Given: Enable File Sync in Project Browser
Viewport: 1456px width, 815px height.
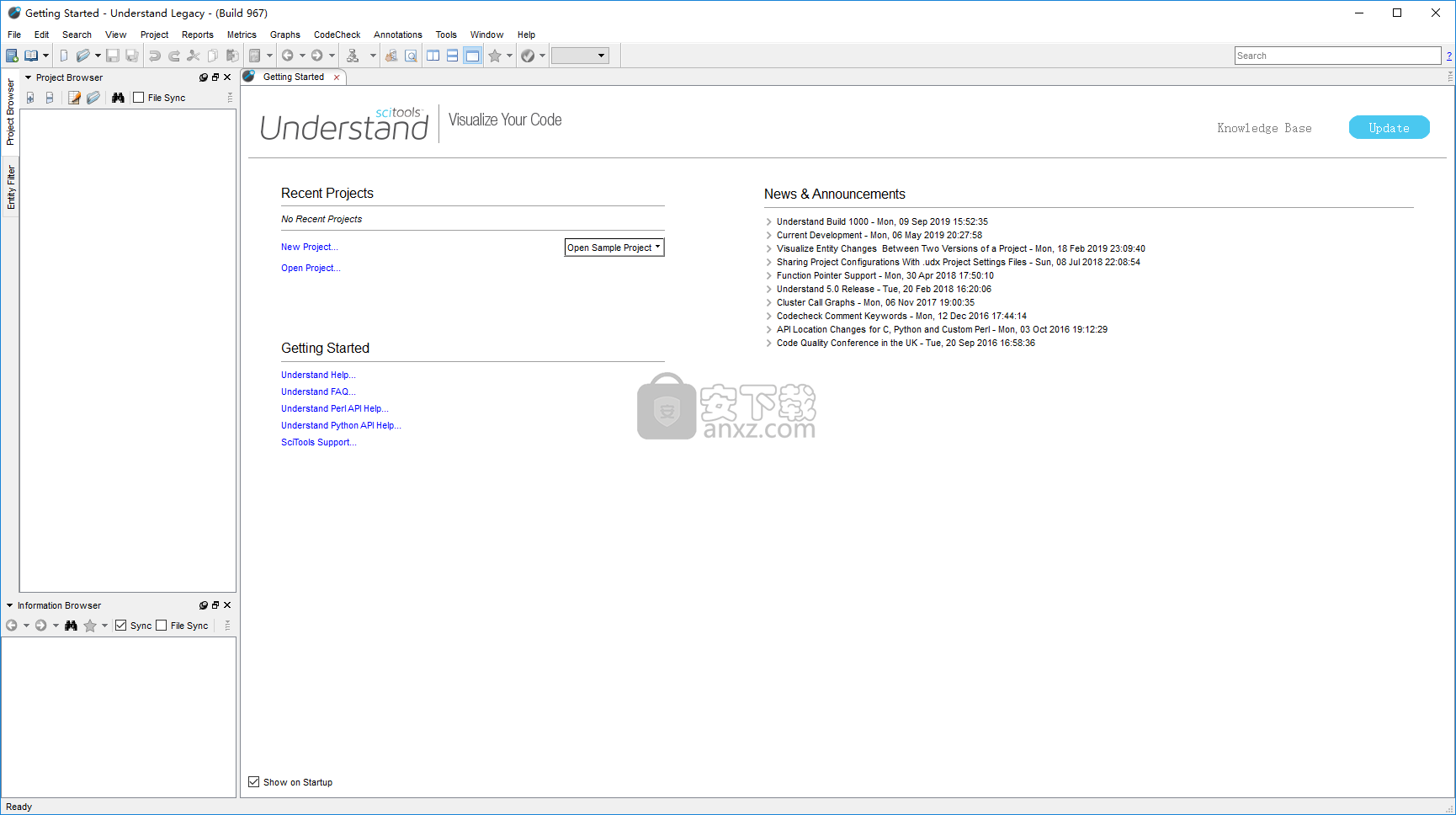Looking at the screenshot, I should click(x=139, y=98).
